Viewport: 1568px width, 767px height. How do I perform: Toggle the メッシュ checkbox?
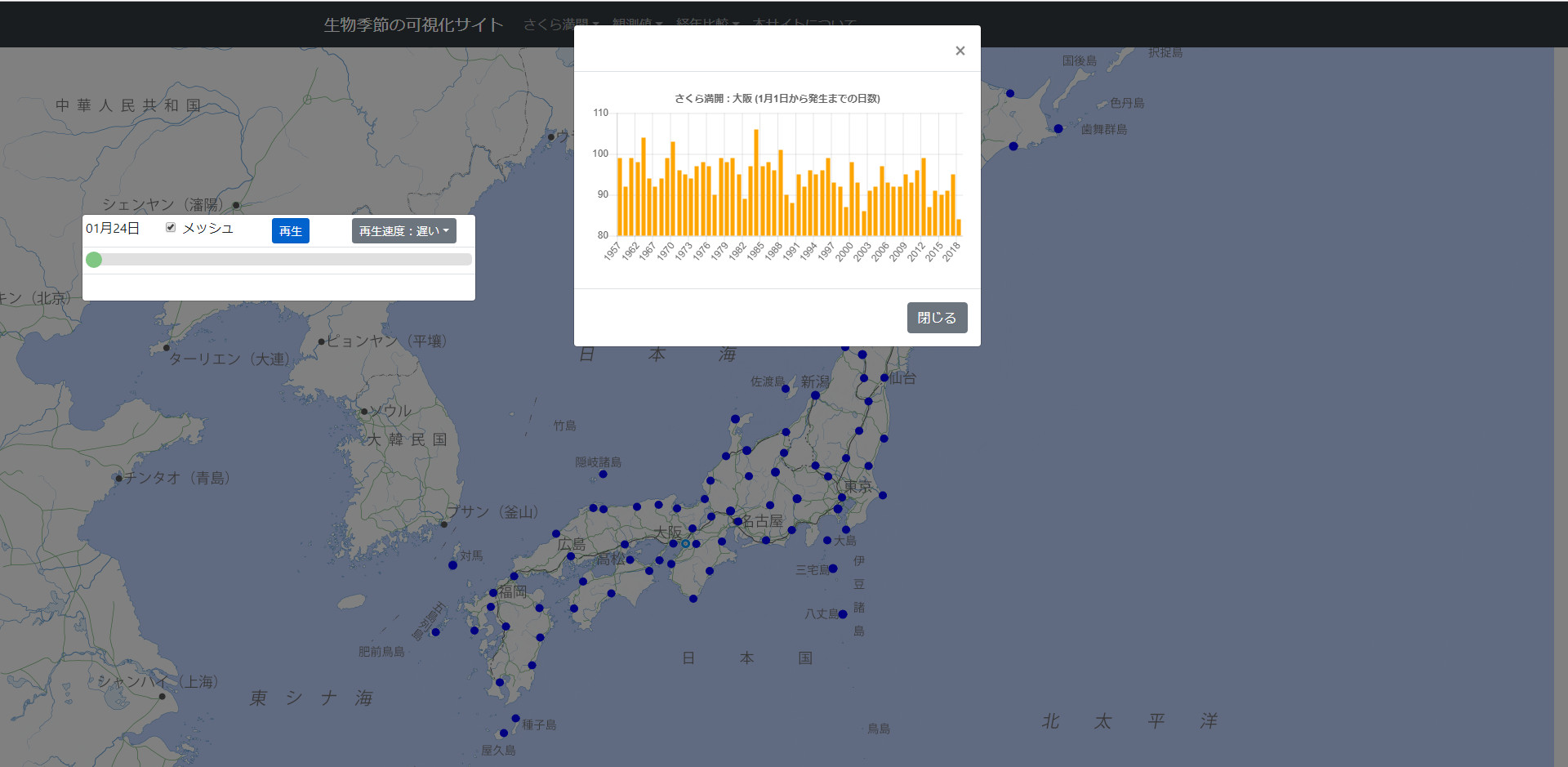tap(171, 228)
